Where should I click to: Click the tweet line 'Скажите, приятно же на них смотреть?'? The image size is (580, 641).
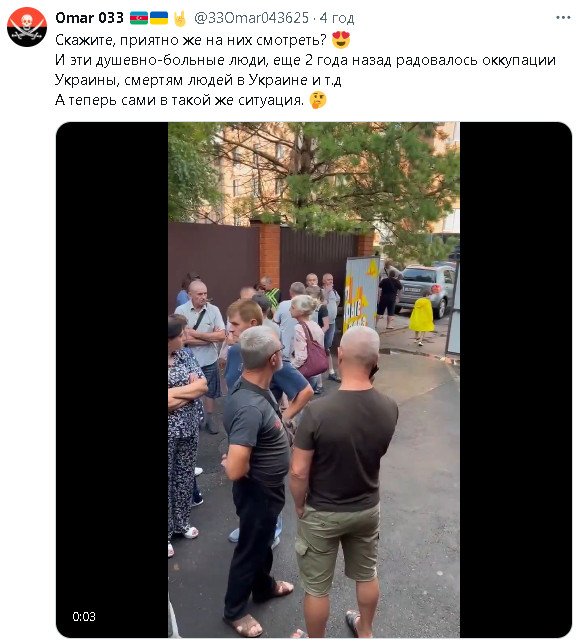pyautogui.click(x=191, y=40)
